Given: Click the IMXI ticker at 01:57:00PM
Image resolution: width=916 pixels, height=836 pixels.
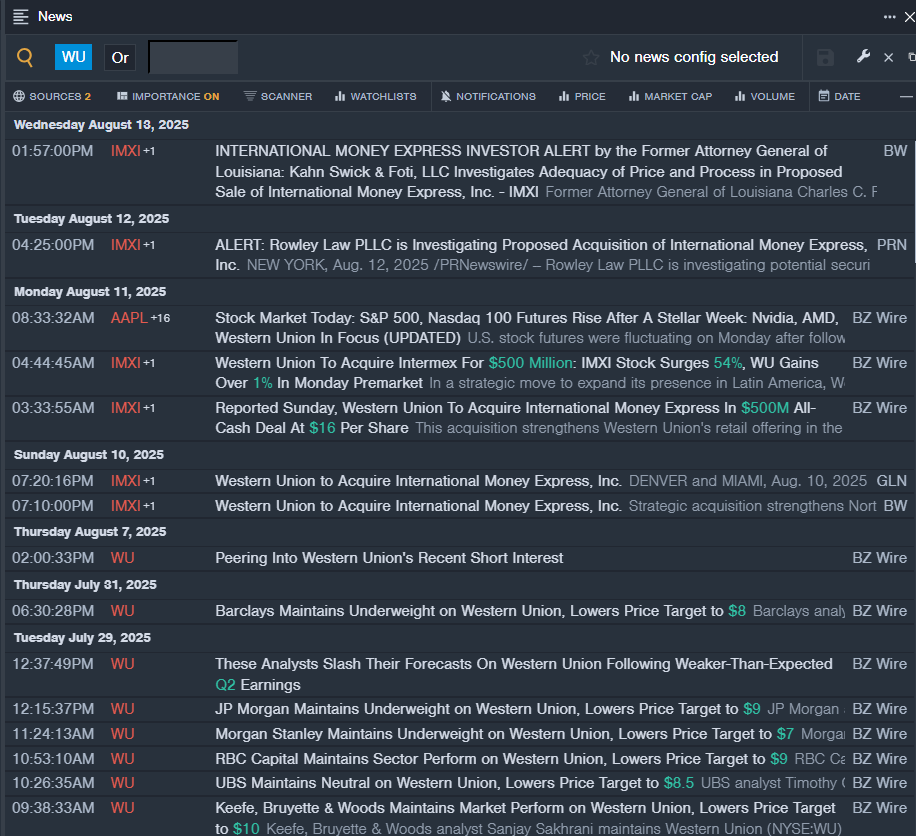Looking at the screenshot, I should point(126,151).
